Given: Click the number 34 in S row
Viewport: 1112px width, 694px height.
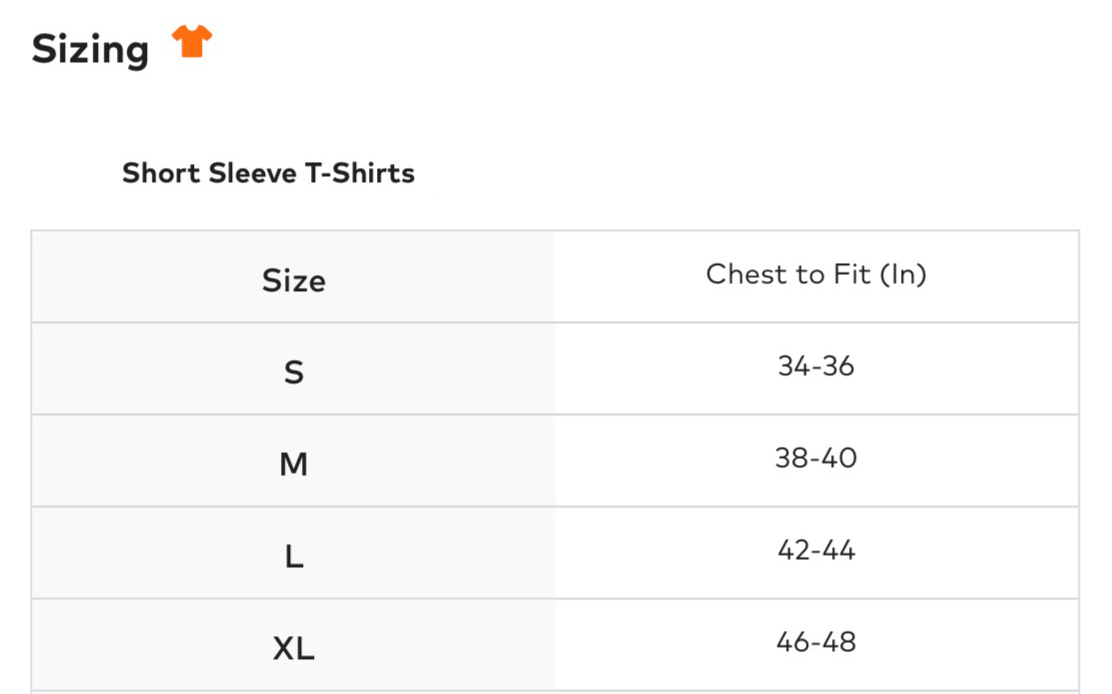Looking at the screenshot, I should point(794,366).
